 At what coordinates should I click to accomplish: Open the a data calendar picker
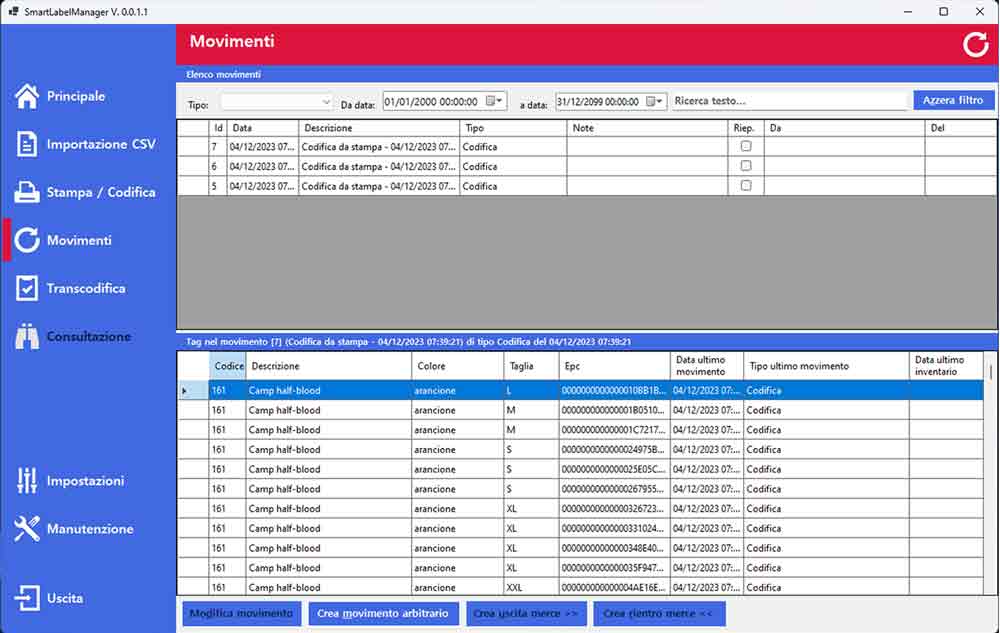point(654,101)
